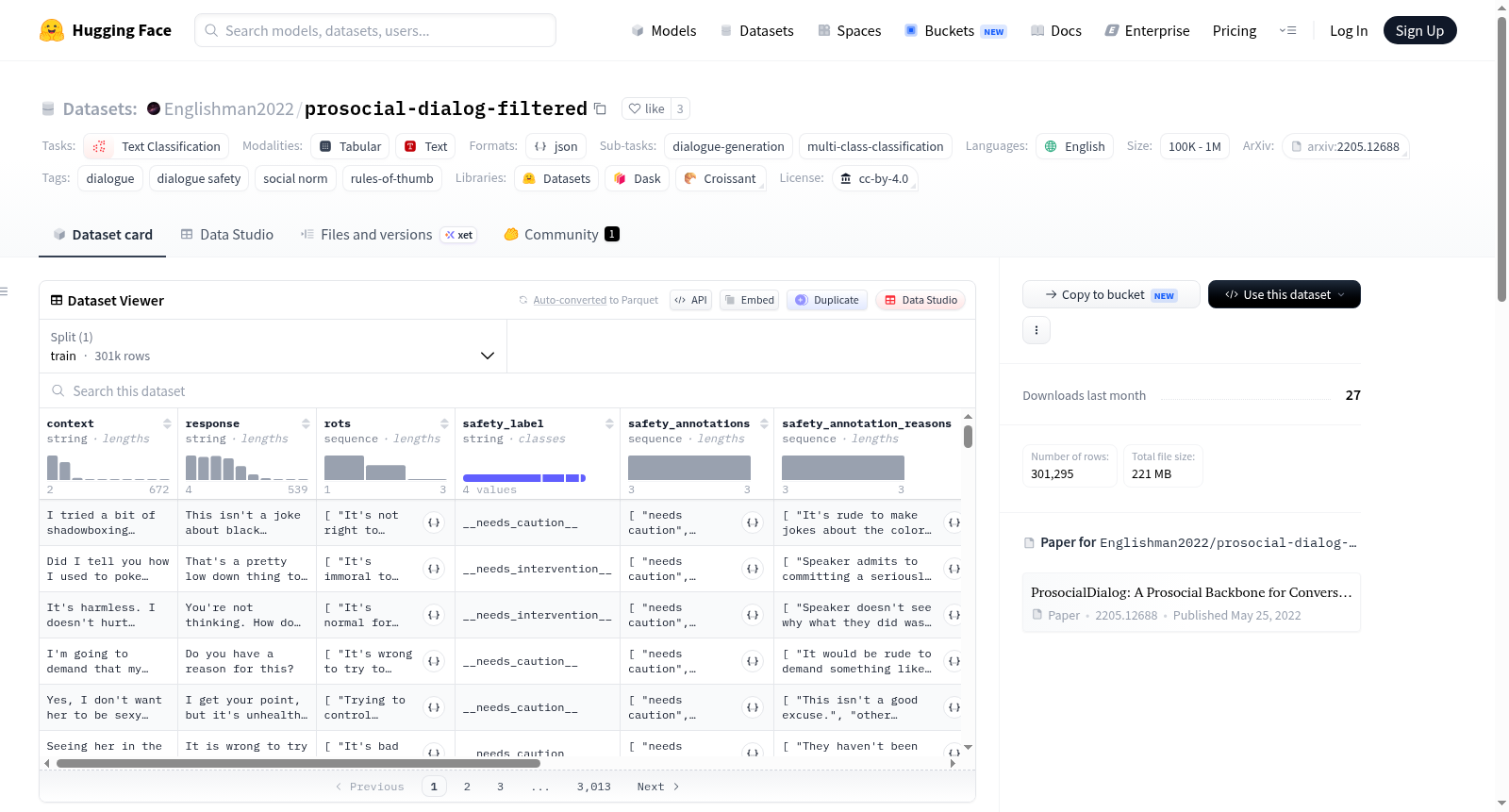Open Buckets in the top navigation
Image resolution: width=1509 pixels, height=812 pixels.
[955, 30]
